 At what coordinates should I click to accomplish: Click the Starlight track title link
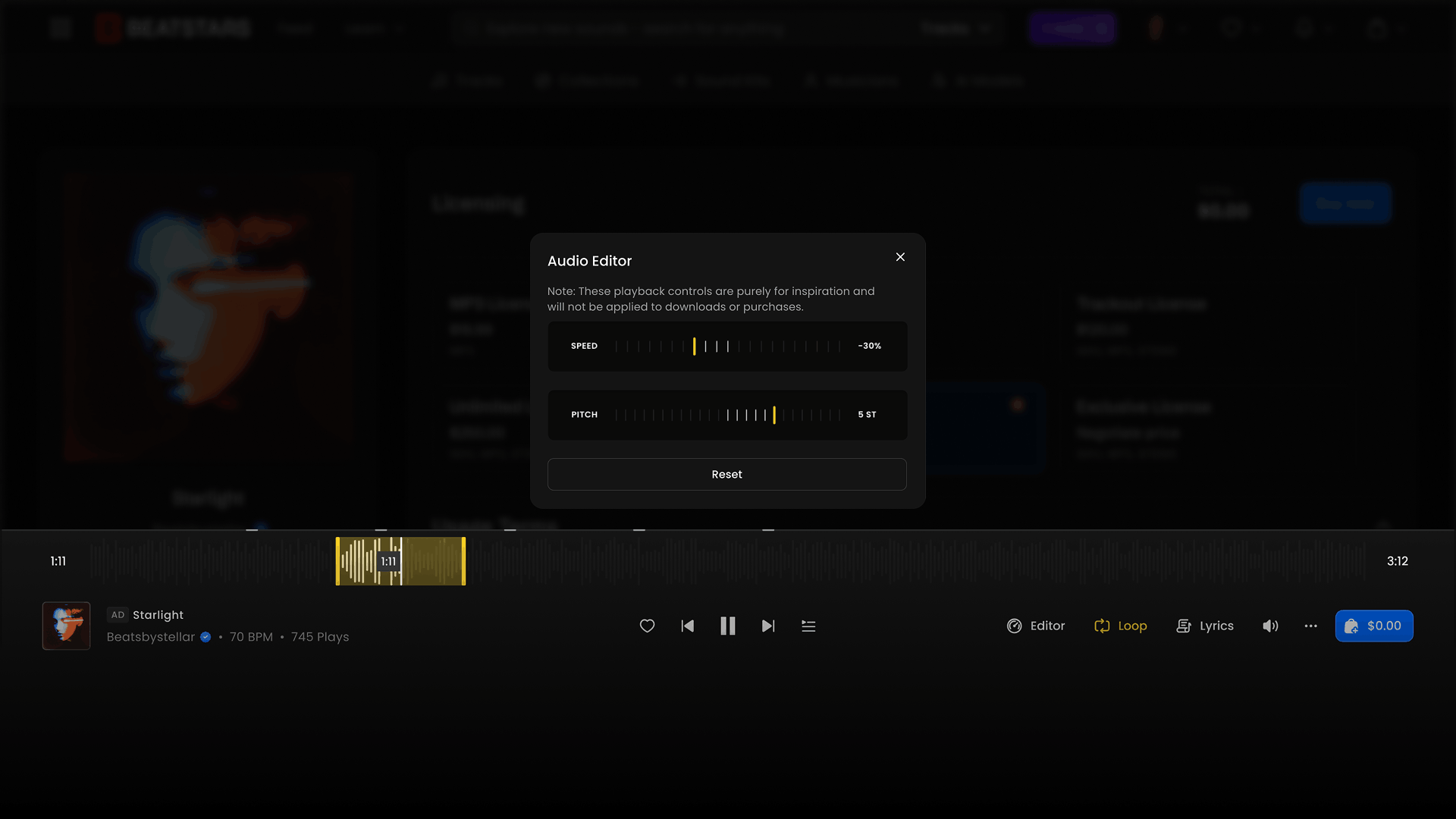[158, 615]
